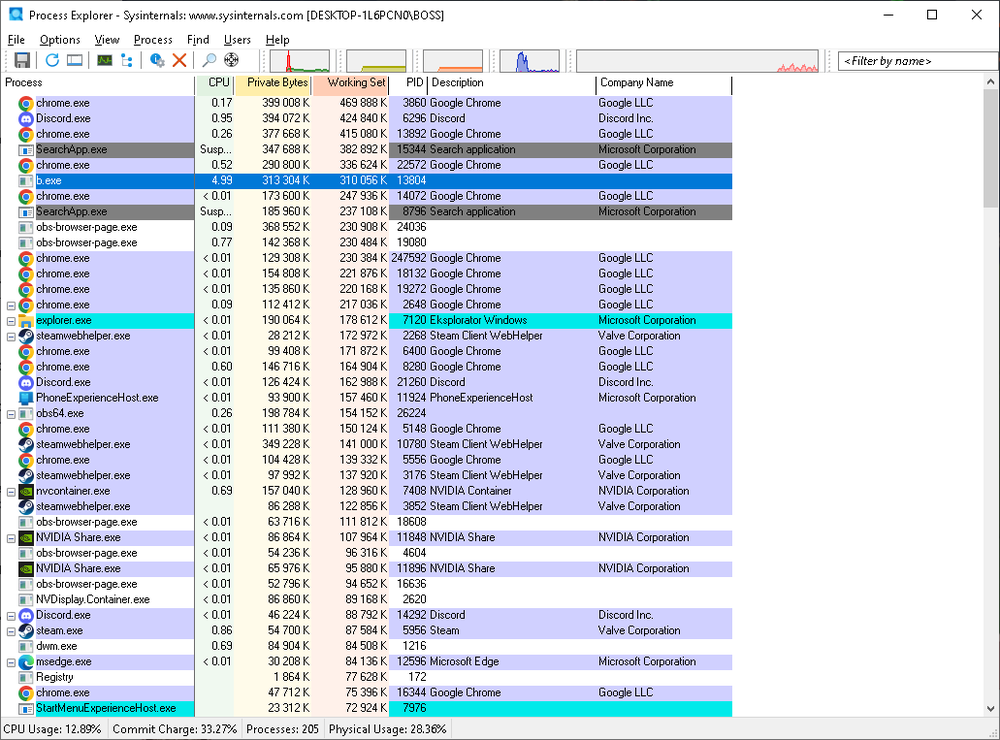Open Find handle or DLL magnifier
This screenshot has width=1000, height=740.
(209, 61)
